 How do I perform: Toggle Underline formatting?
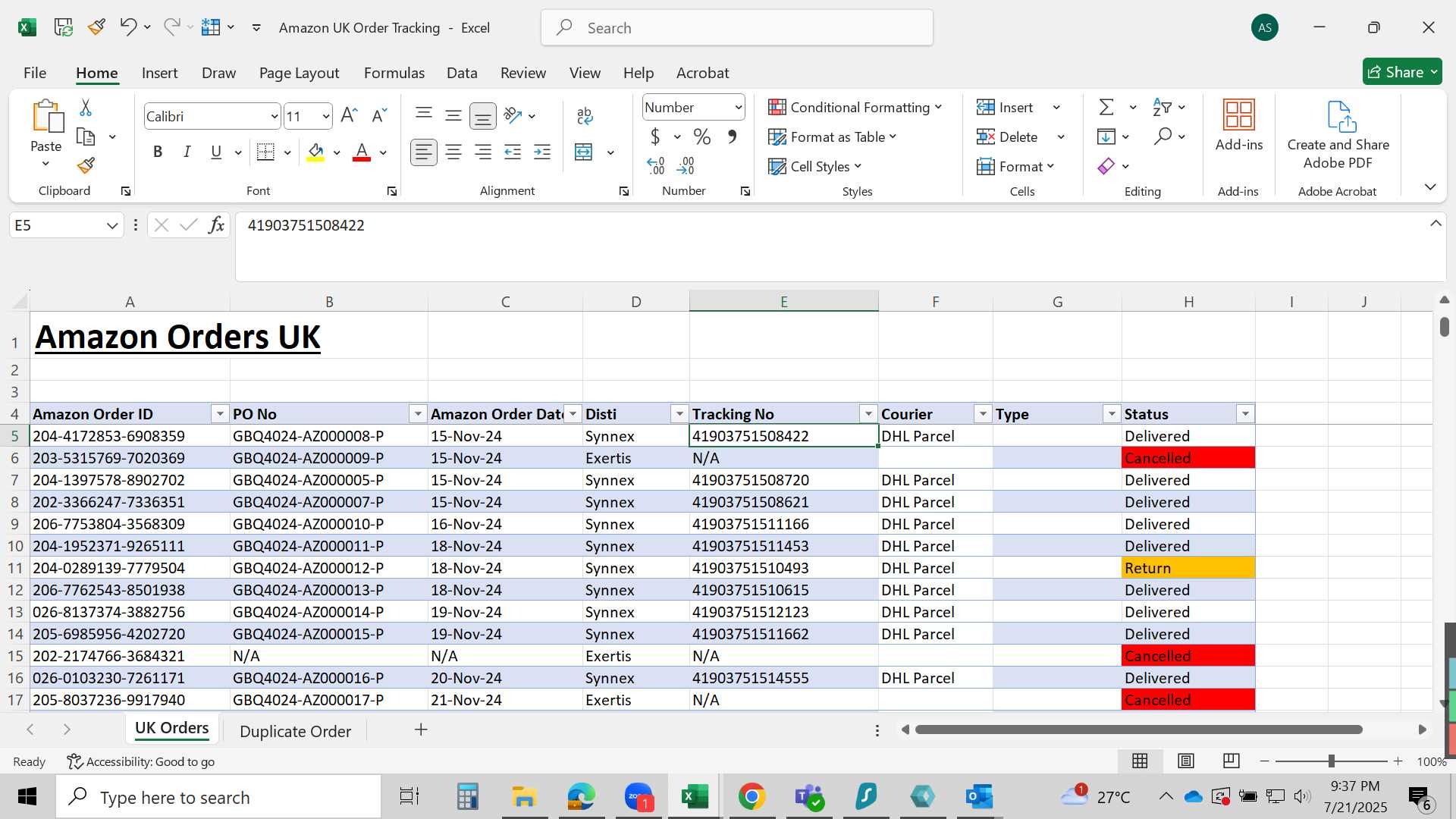pos(216,152)
